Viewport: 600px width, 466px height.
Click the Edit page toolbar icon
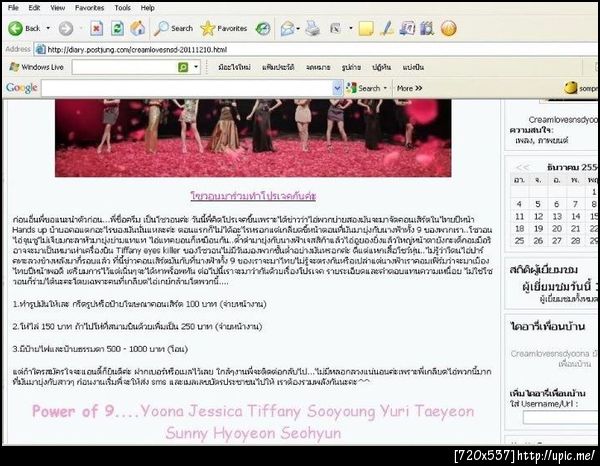[x=335, y=28]
